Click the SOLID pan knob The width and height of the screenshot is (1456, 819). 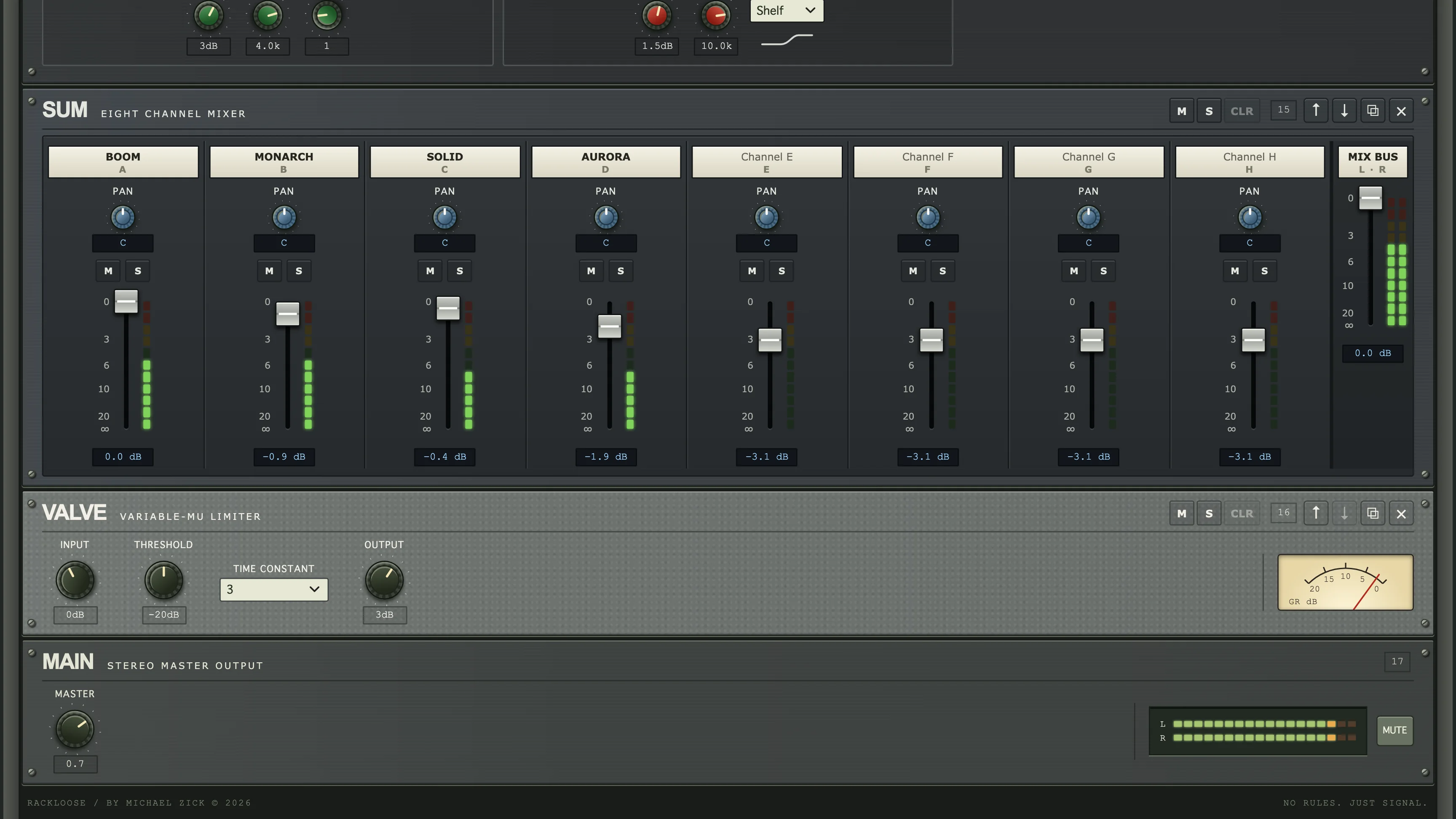pos(445,217)
